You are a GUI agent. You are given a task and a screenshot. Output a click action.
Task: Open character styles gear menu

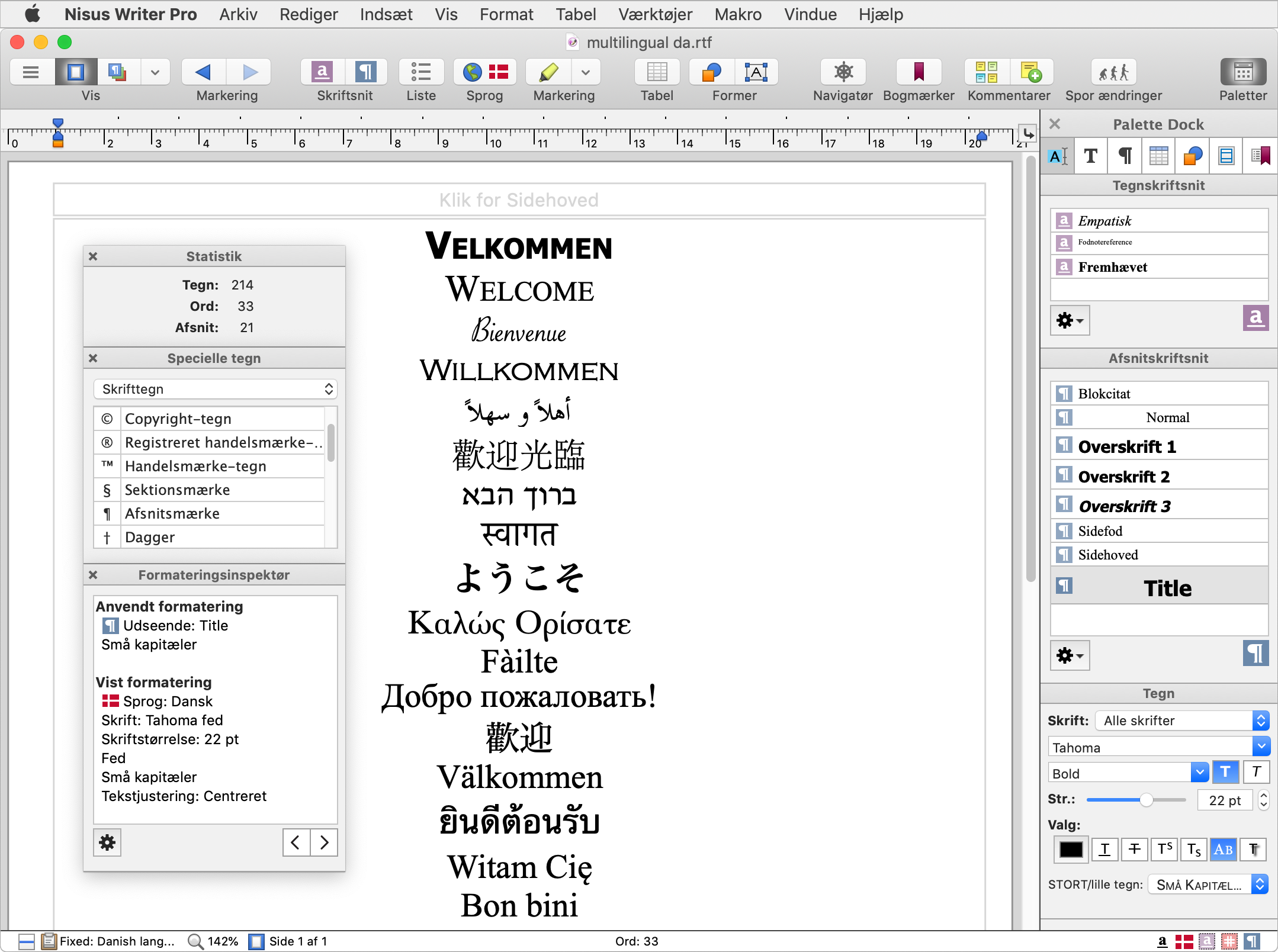click(x=1070, y=320)
